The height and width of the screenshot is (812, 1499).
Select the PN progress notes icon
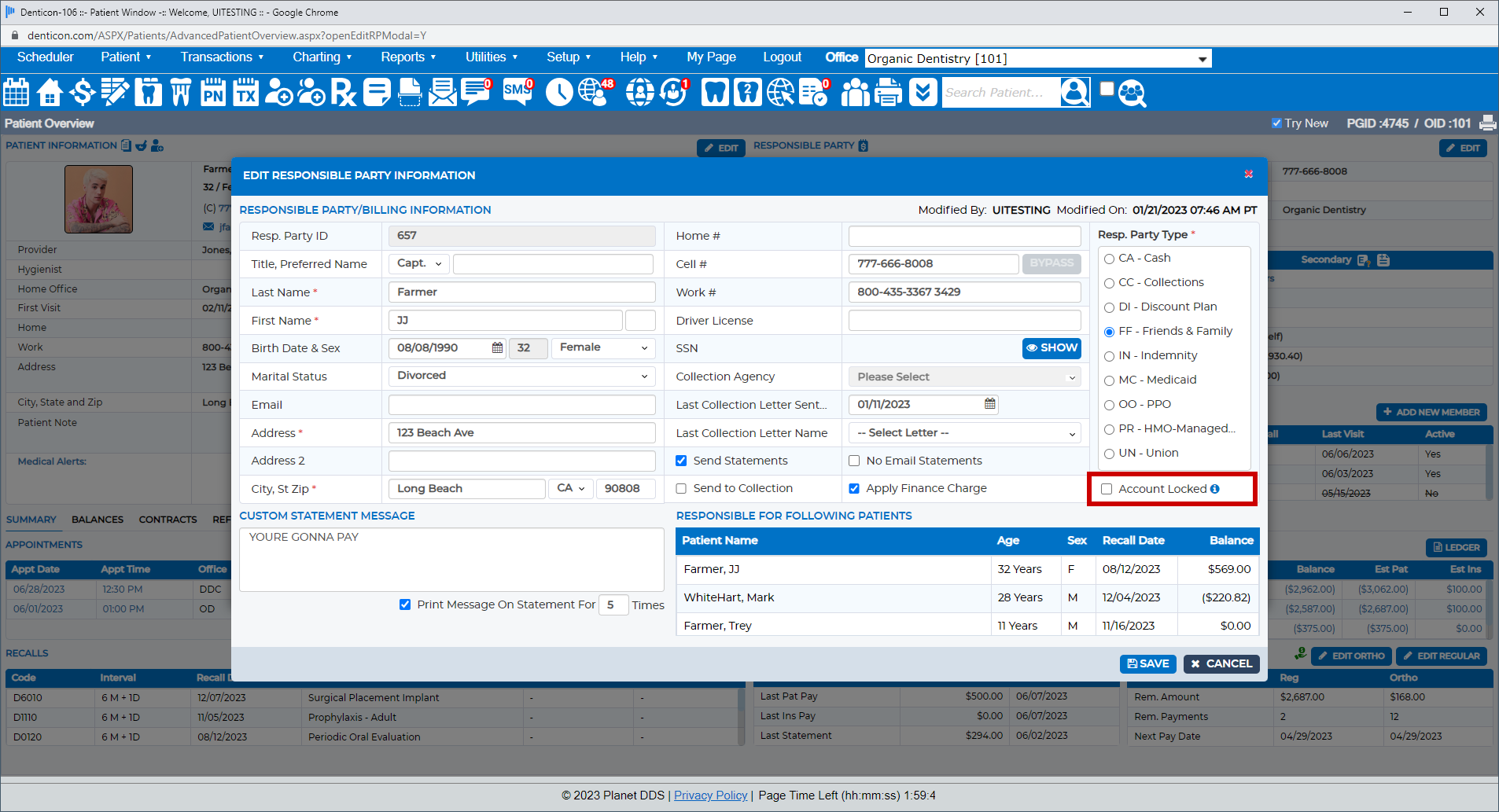[212, 92]
